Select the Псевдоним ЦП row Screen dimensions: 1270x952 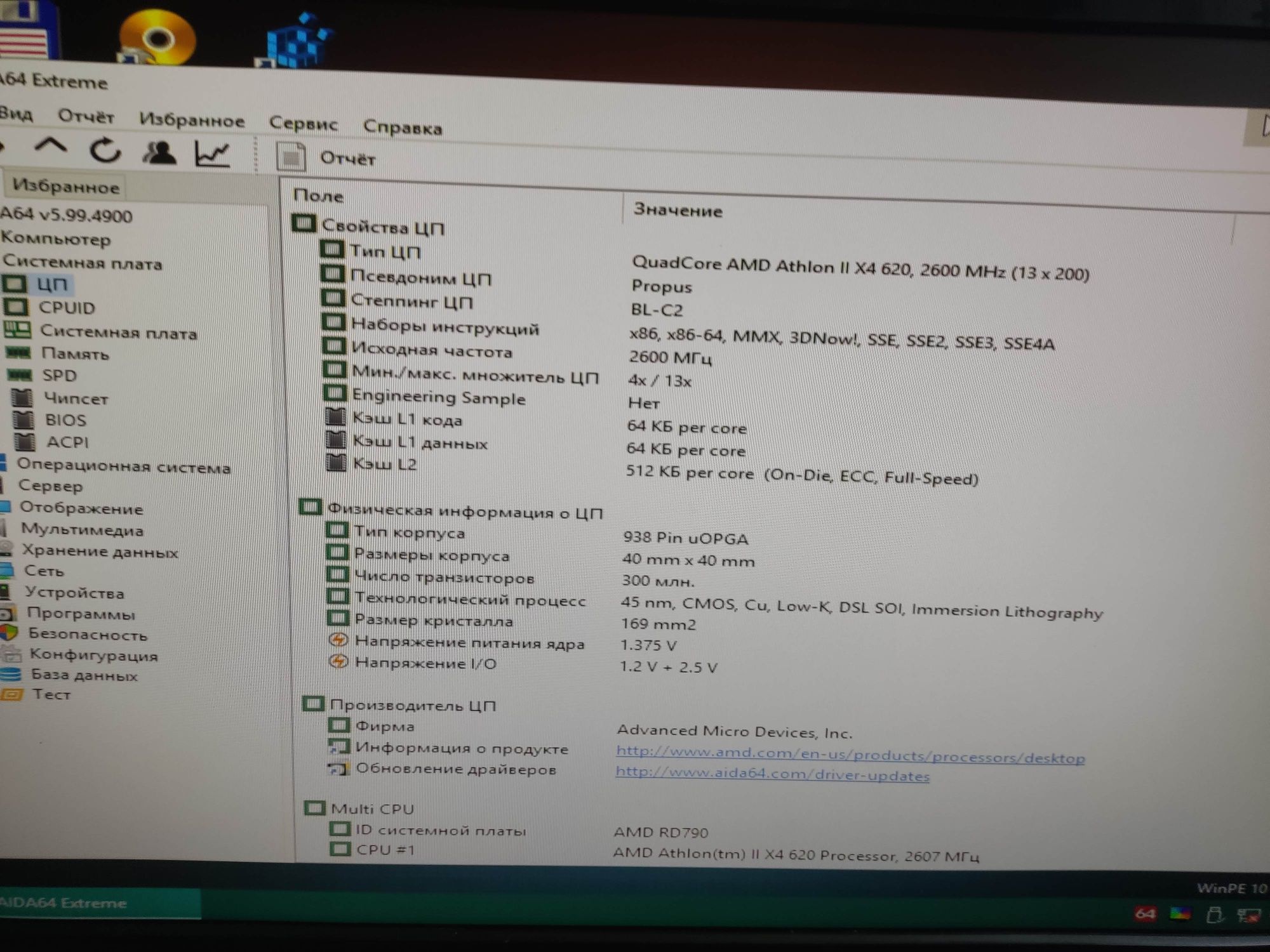pos(506,281)
